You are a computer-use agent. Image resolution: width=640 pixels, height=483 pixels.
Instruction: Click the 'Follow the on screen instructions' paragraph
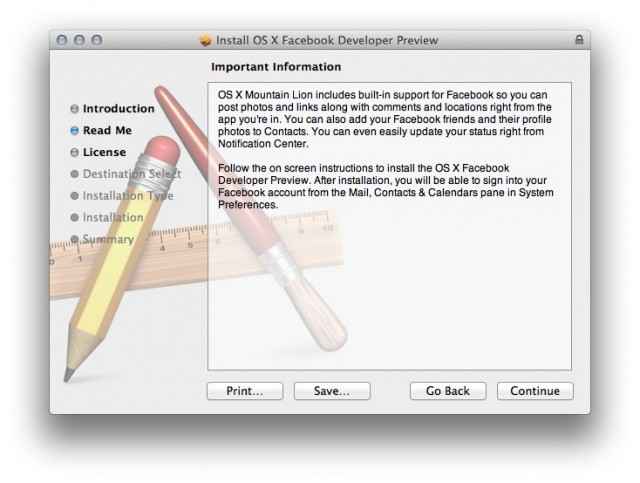coord(385,186)
